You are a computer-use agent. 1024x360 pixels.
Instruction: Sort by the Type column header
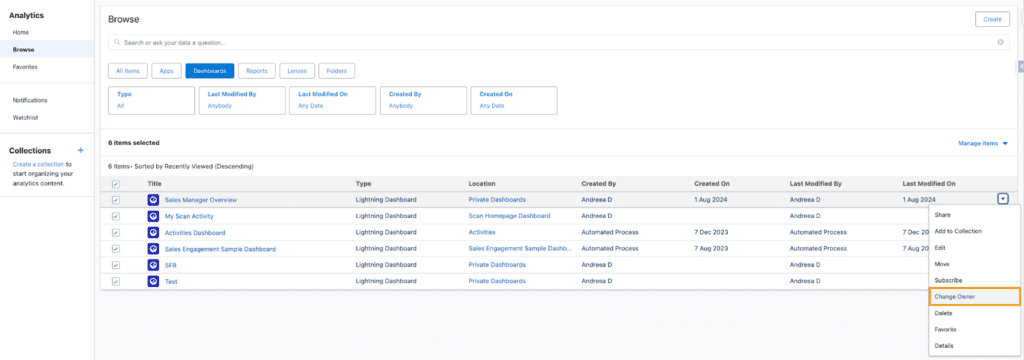coord(363,184)
